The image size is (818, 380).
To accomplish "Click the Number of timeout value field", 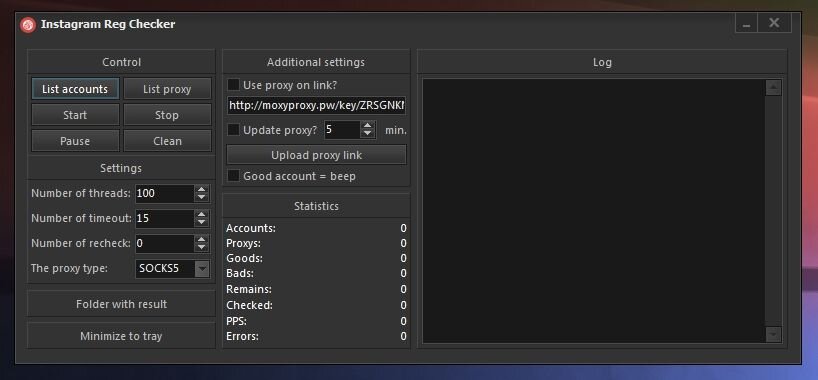I will 165,218.
